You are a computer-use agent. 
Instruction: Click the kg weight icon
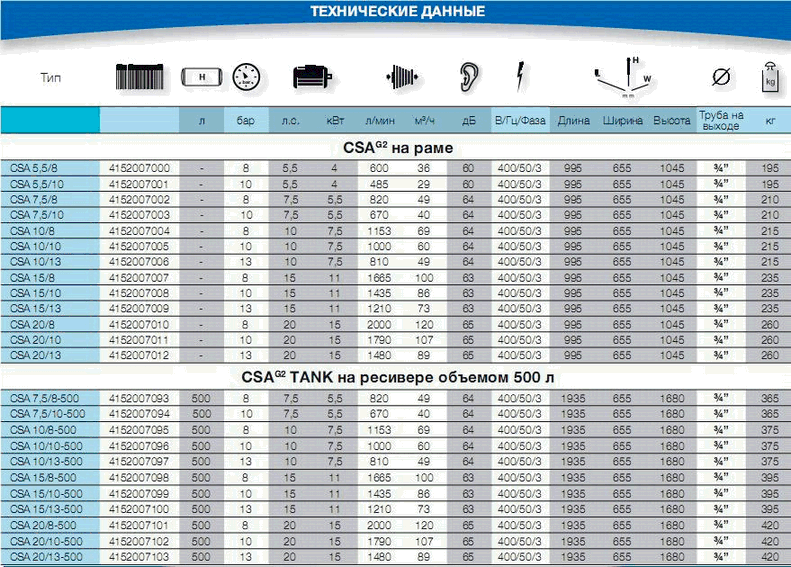[770, 77]
